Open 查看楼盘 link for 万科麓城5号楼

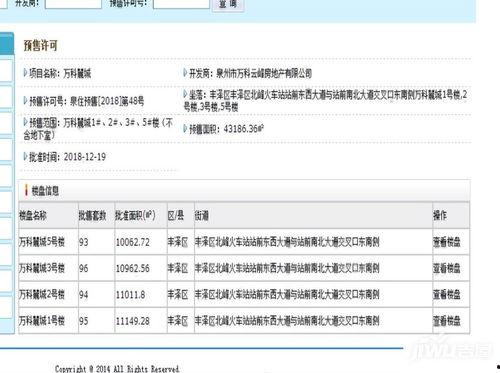[x=447, y=242]
